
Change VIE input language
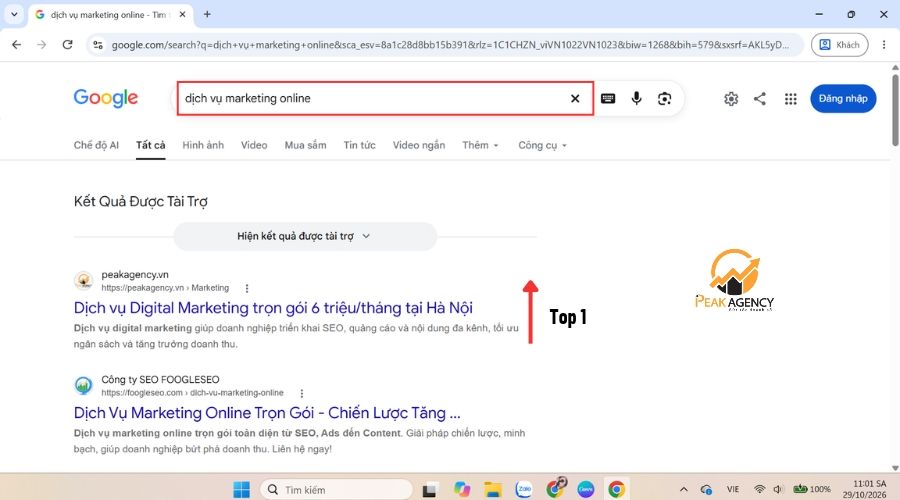pyautogui.click(x=732, y=490)
